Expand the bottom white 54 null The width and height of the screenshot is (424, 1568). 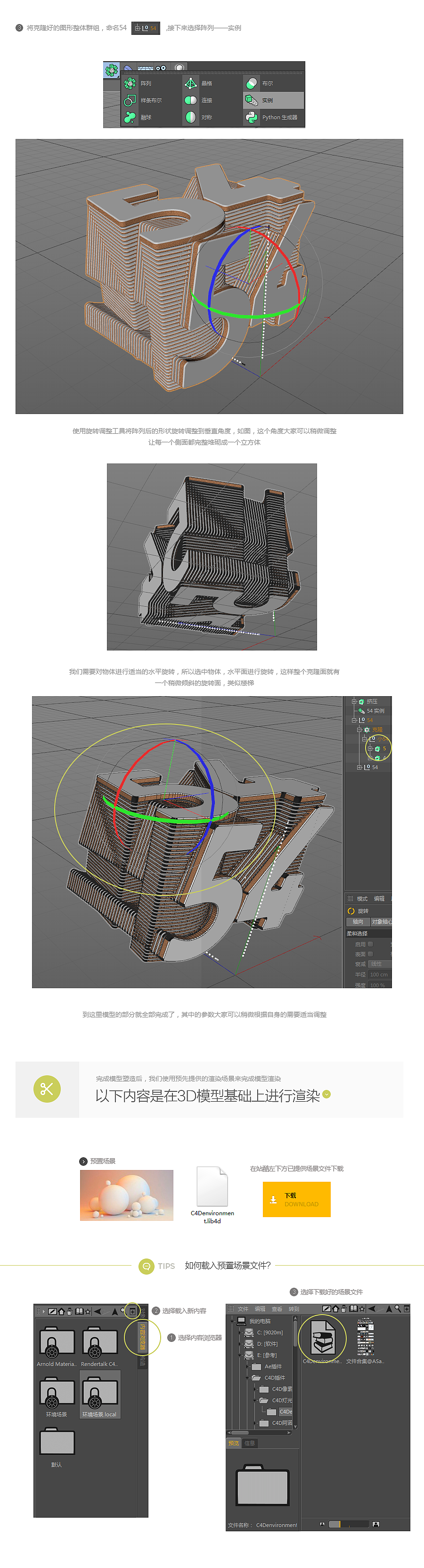tap(359, 768)
